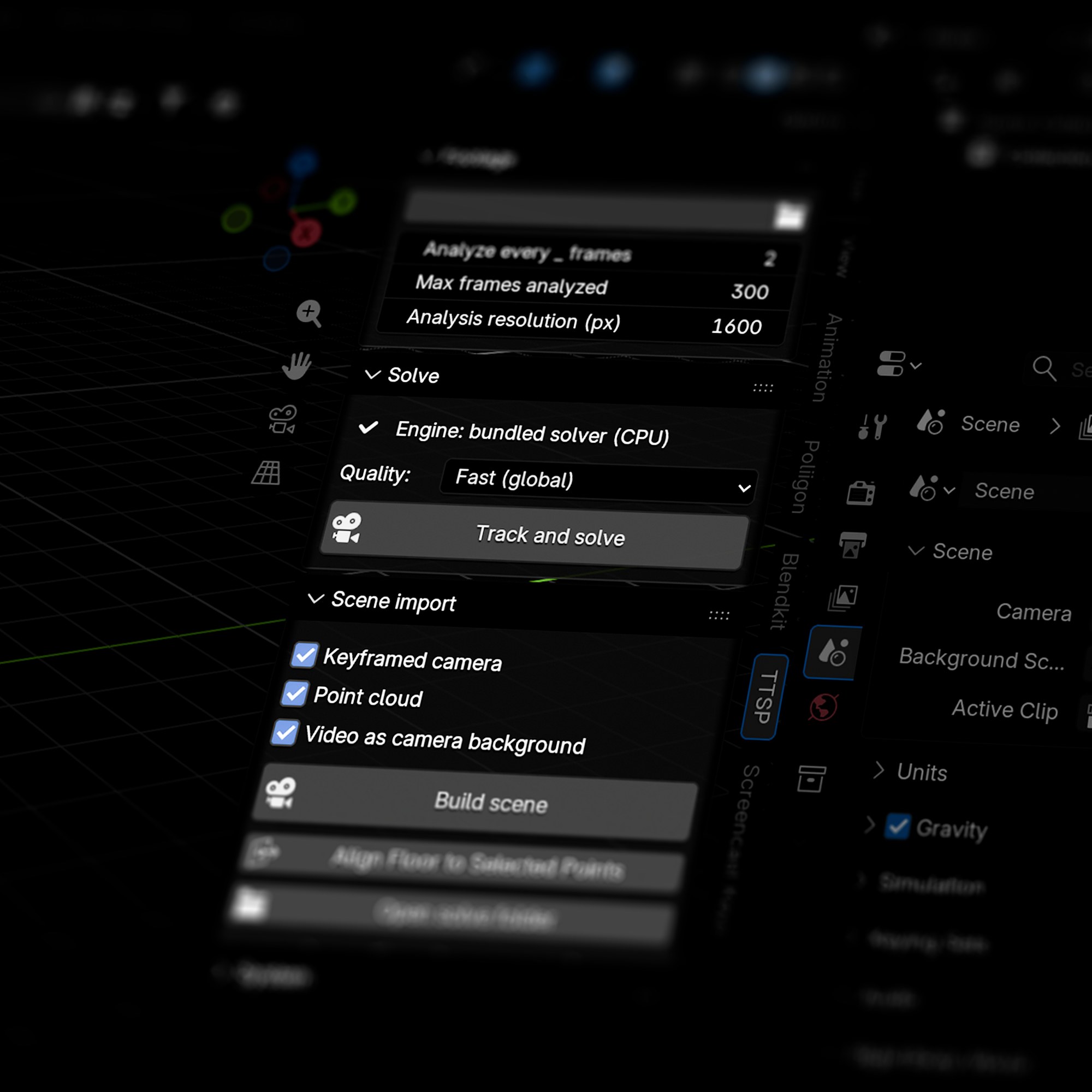Screen dimensions: 1092x1092
Task: Click the red X axis gizmo ball
Action: pyautogui.click(x=306, y=232)
